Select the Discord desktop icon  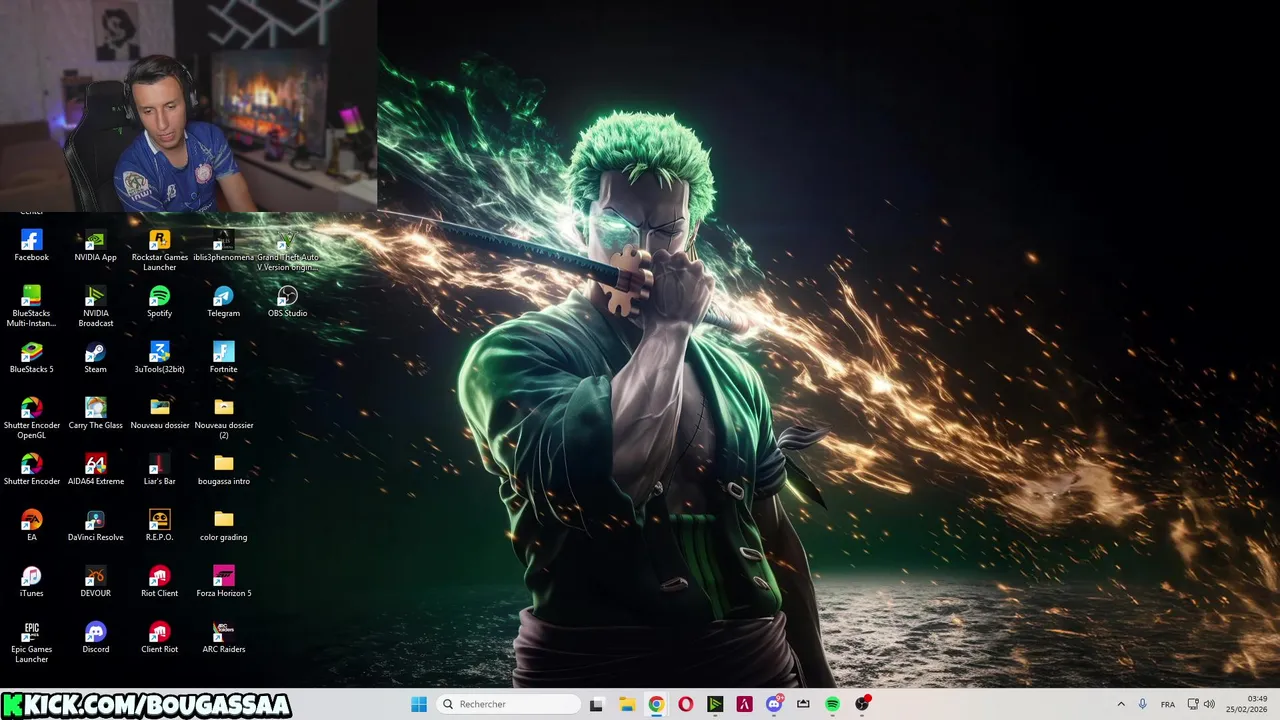coord(95,637)
